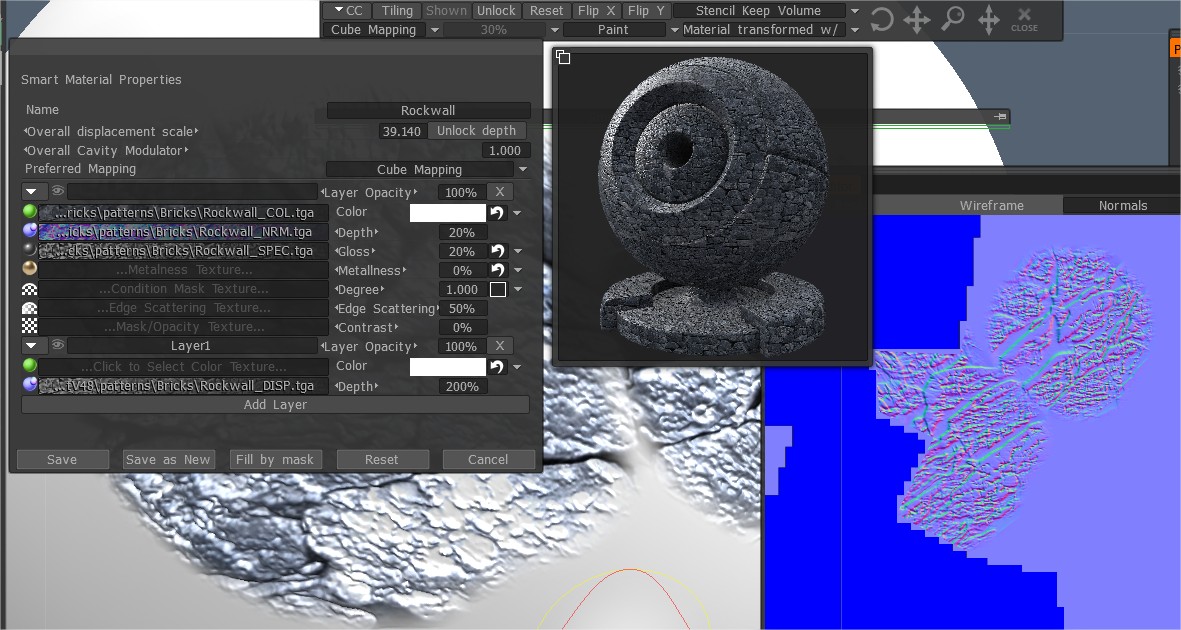The image size is (1181, 630).
Task: Select the zoom magnifier icon in the toolbar
Action: [952, 20]
